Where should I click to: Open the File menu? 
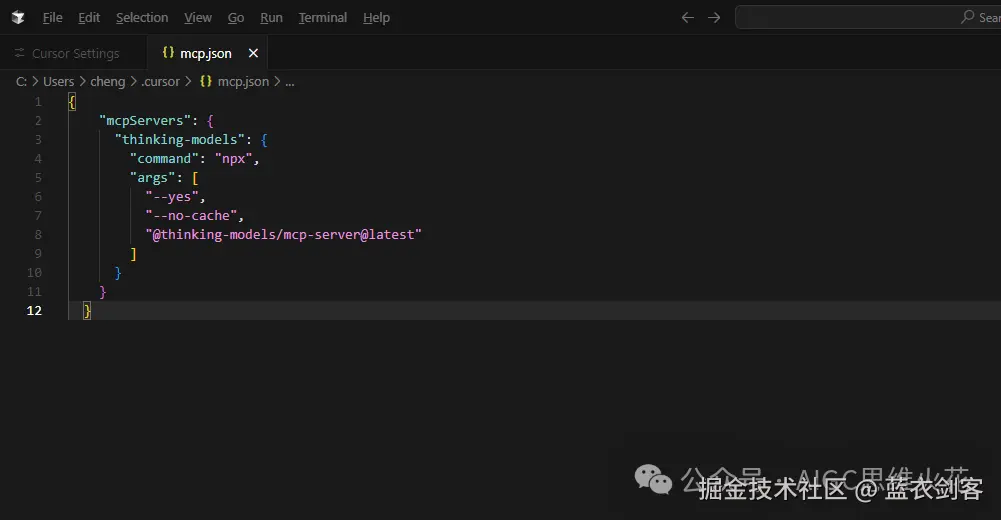pos(52,18)
